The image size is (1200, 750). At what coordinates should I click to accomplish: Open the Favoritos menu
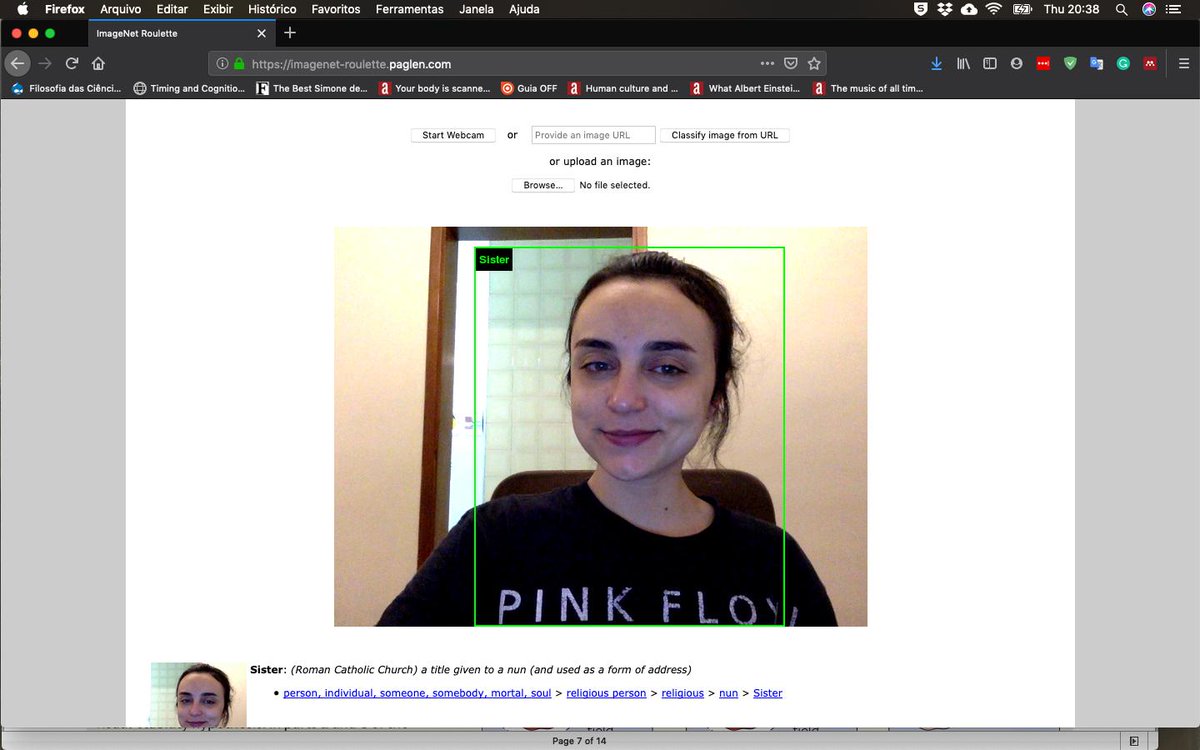click(x=336, y=9)
